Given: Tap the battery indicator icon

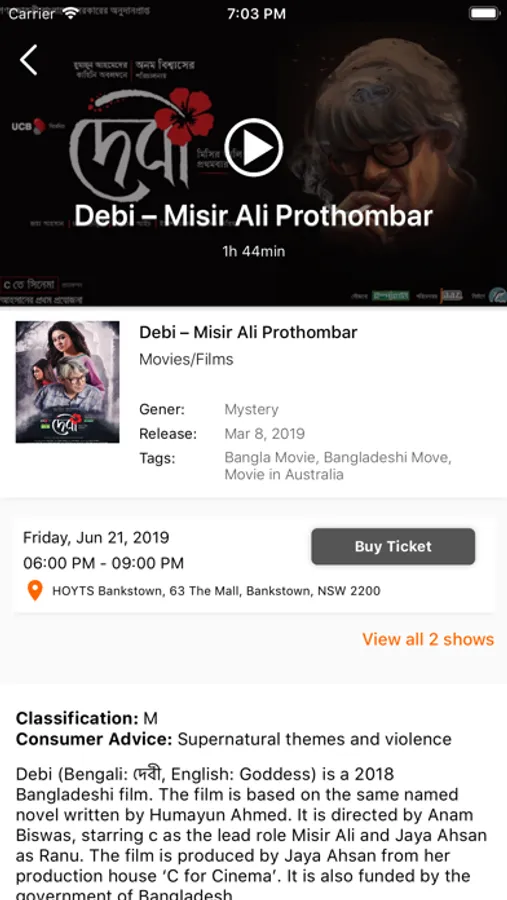Looking at the screenshot, I should pyautogui.click(x=484, y=13).
